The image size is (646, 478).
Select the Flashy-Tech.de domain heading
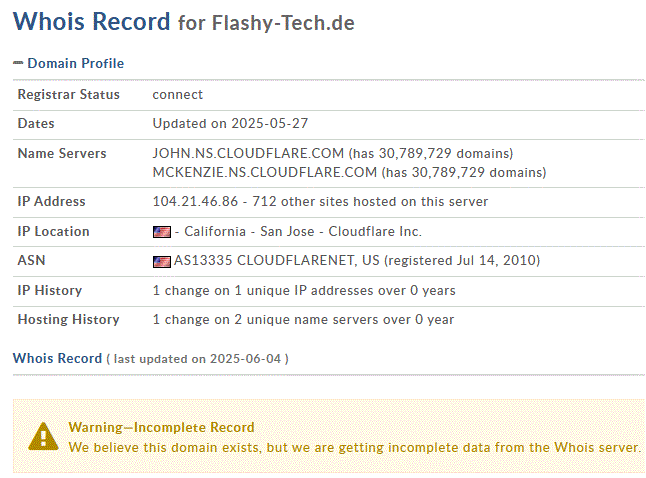click(x=283, y=23)
